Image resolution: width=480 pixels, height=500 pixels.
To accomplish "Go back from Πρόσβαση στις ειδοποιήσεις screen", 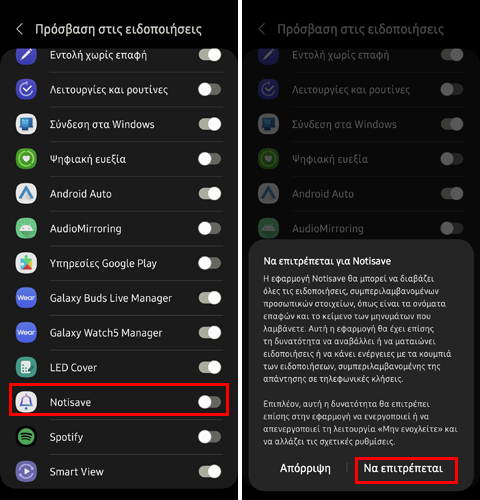I will click(x=20, y=29).
